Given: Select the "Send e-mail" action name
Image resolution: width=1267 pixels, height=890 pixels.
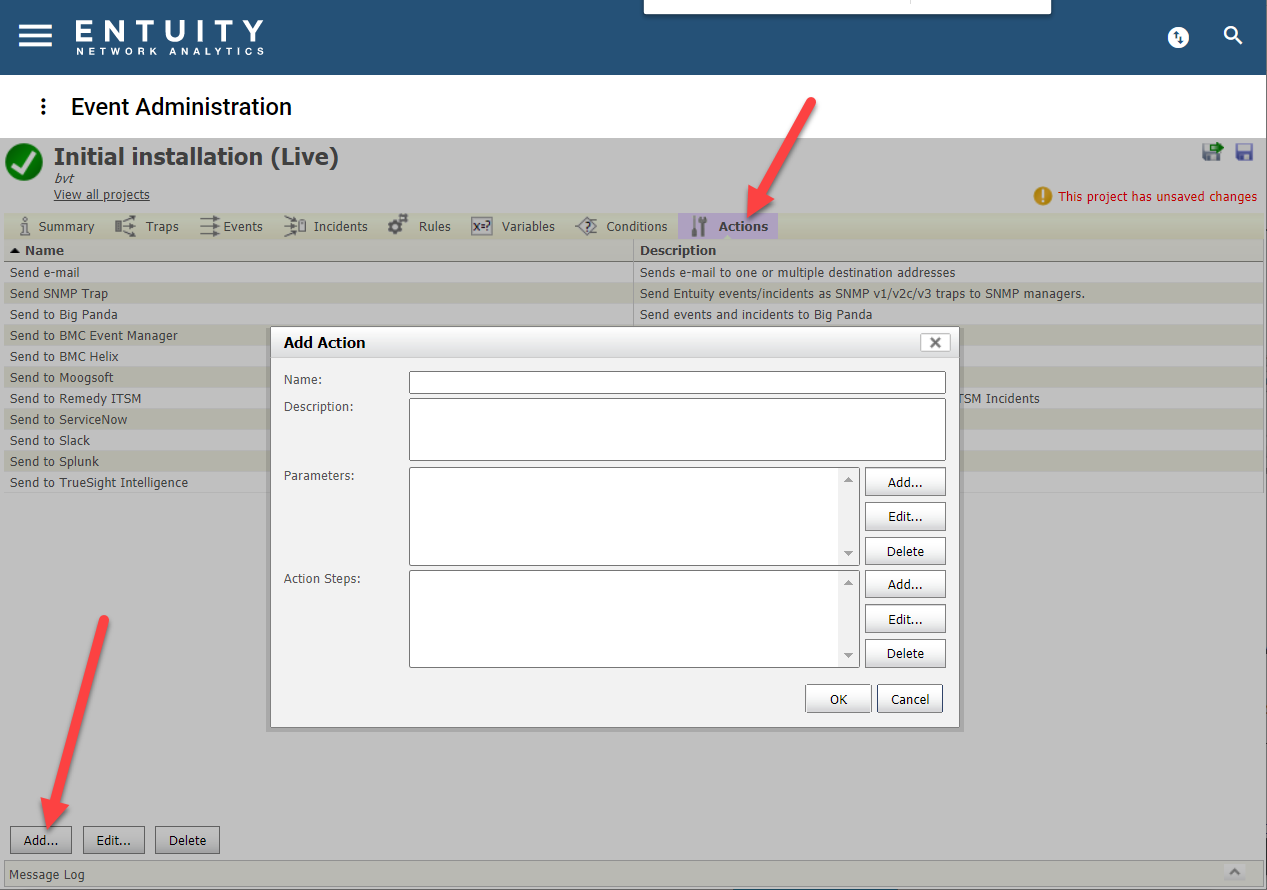Looking at the screenshot, I should [45, 272].
